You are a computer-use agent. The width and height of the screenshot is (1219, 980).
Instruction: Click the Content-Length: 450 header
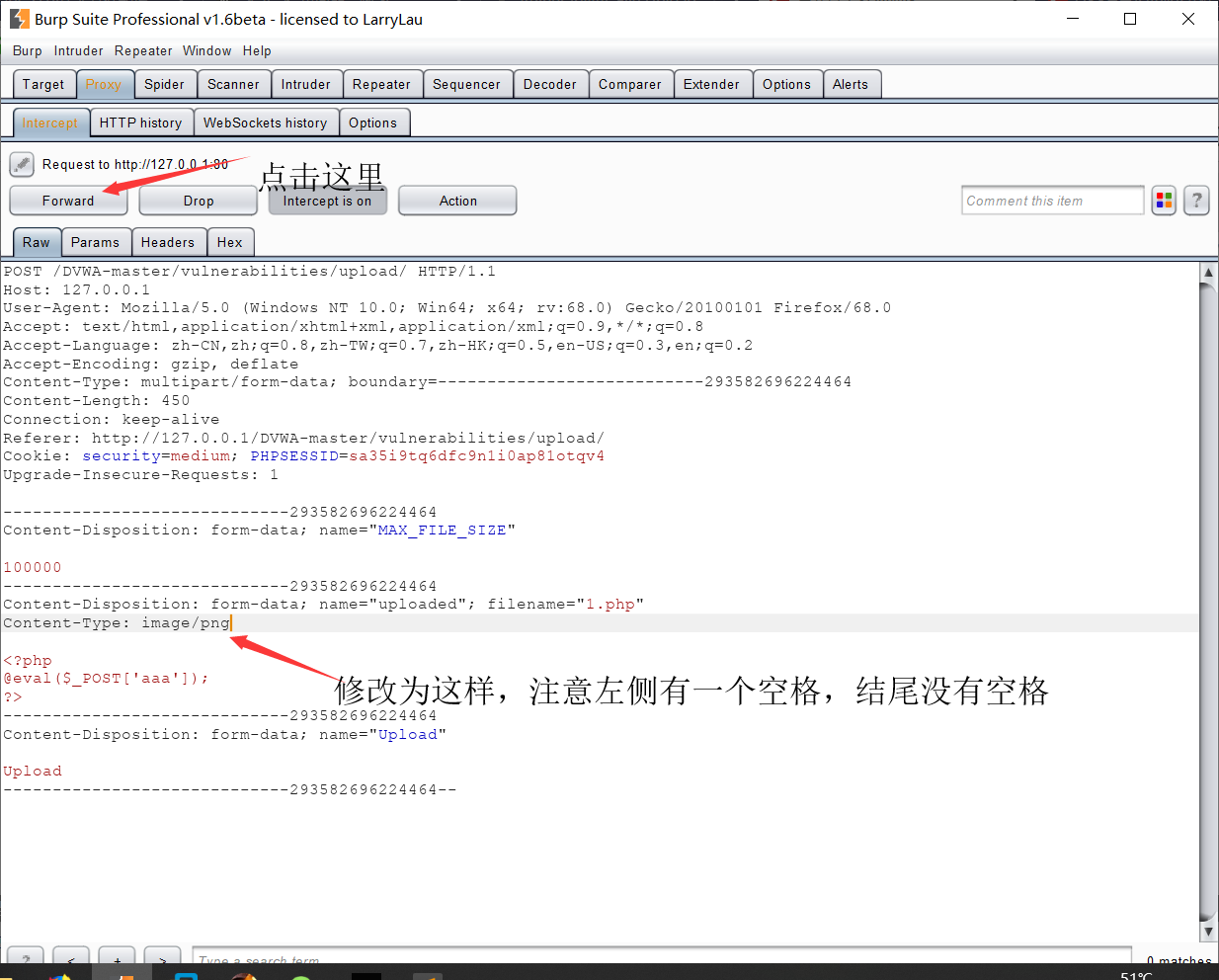tap(97, 400)
